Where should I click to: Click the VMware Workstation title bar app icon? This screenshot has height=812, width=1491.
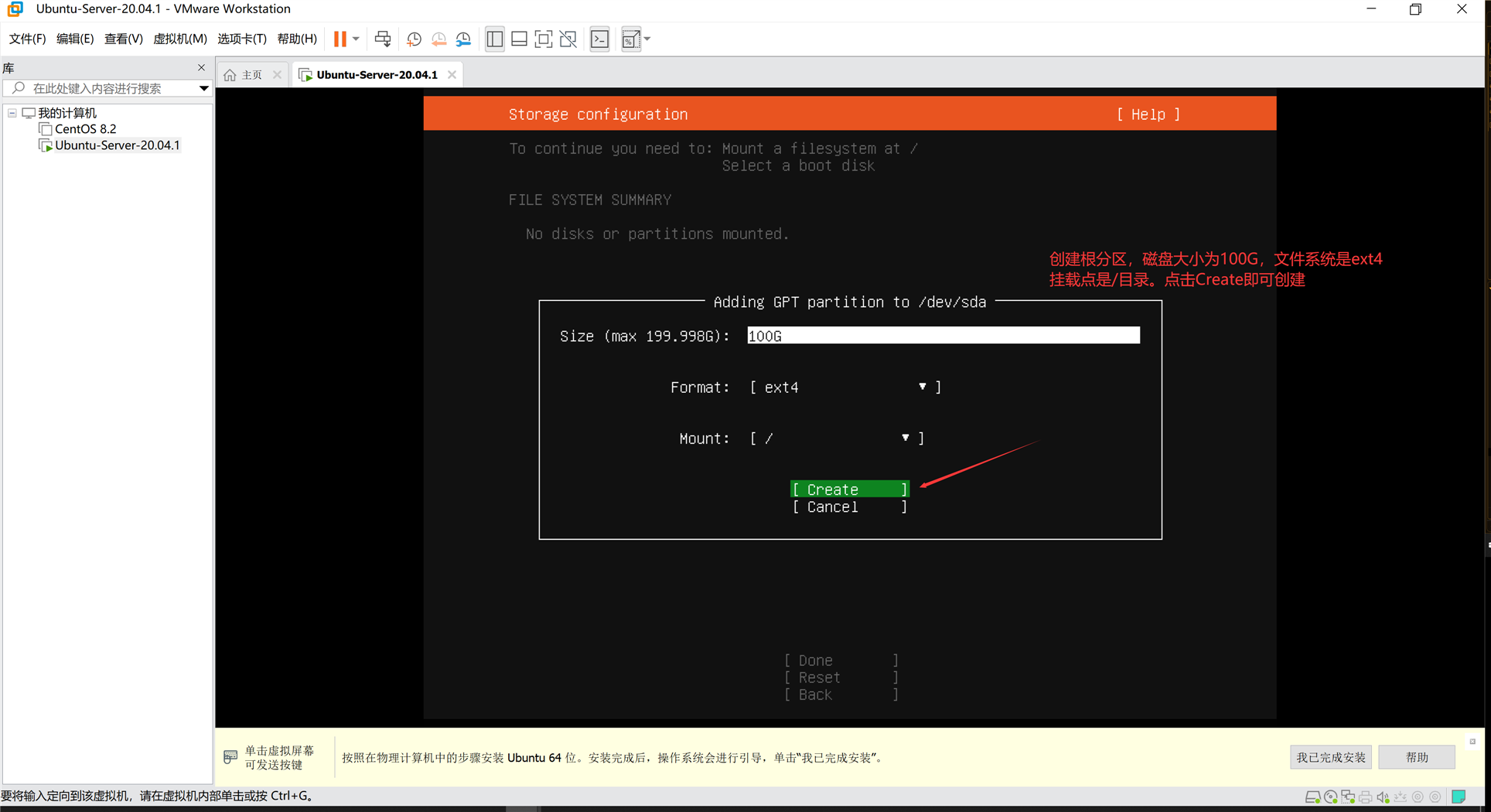[x=15, y=9]
